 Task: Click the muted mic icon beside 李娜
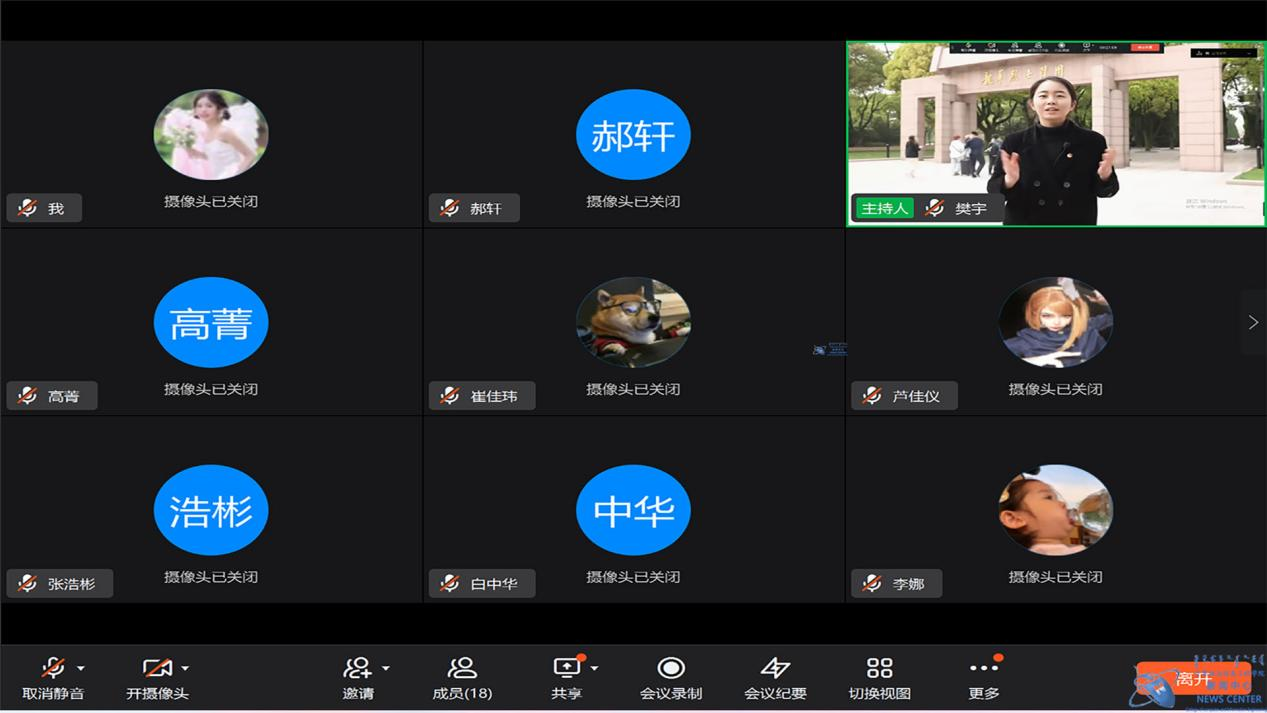872,584
